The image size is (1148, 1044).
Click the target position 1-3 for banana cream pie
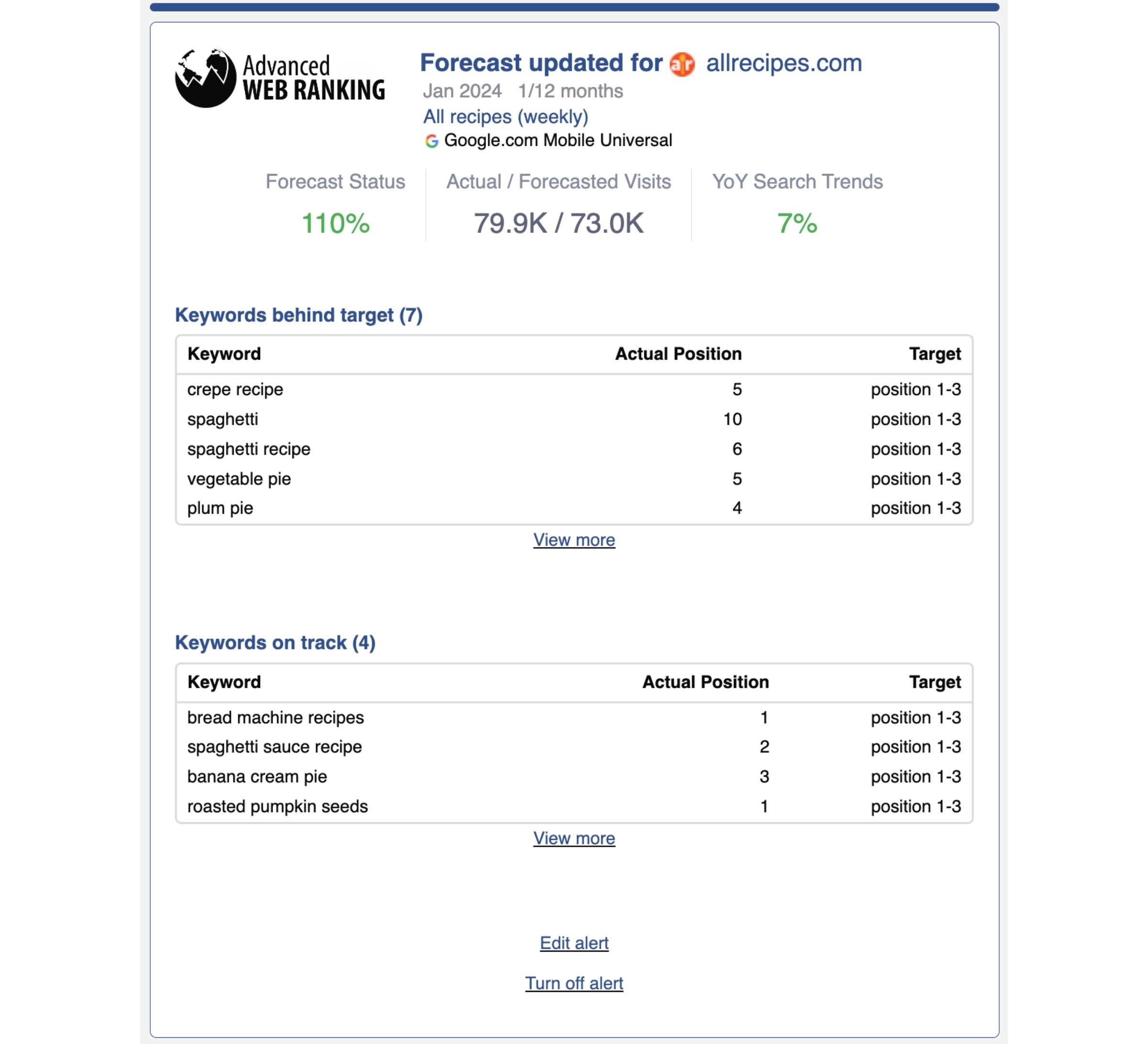[x=916, y=777]
